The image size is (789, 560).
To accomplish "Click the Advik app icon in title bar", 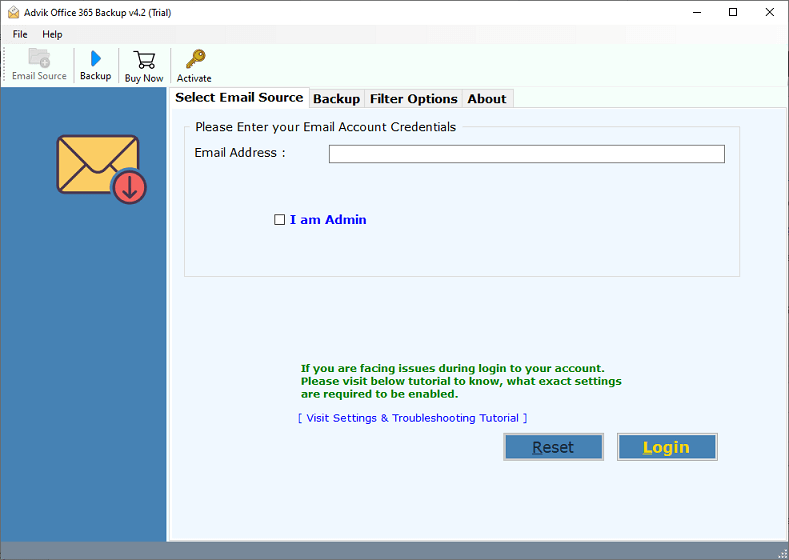I will [x=14, y=13].
